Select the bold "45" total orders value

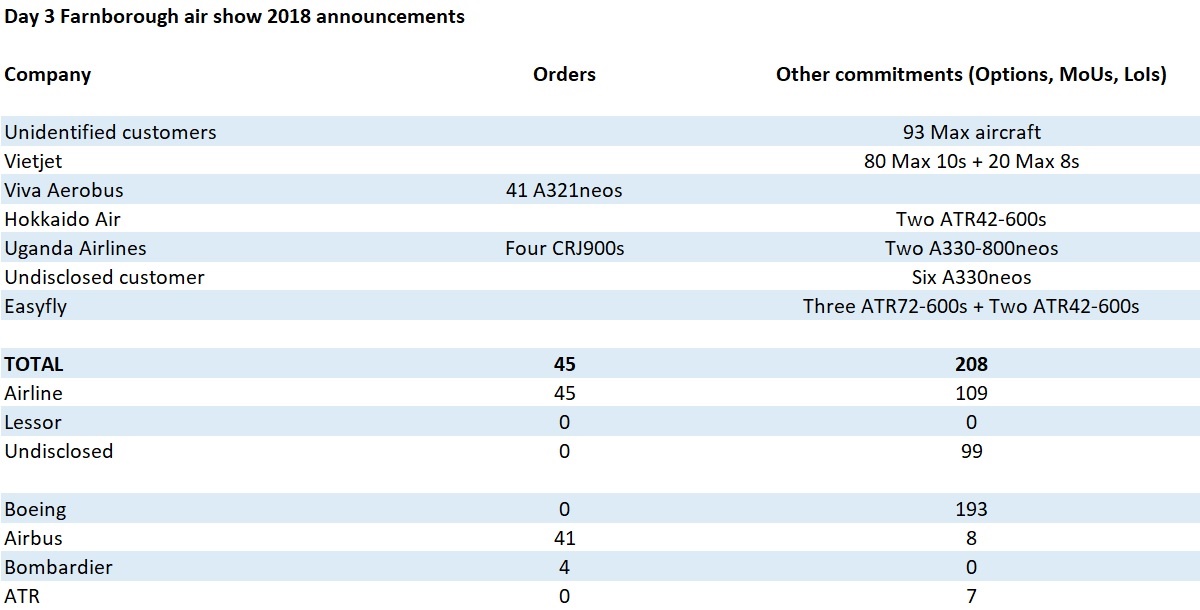(564, 365)
